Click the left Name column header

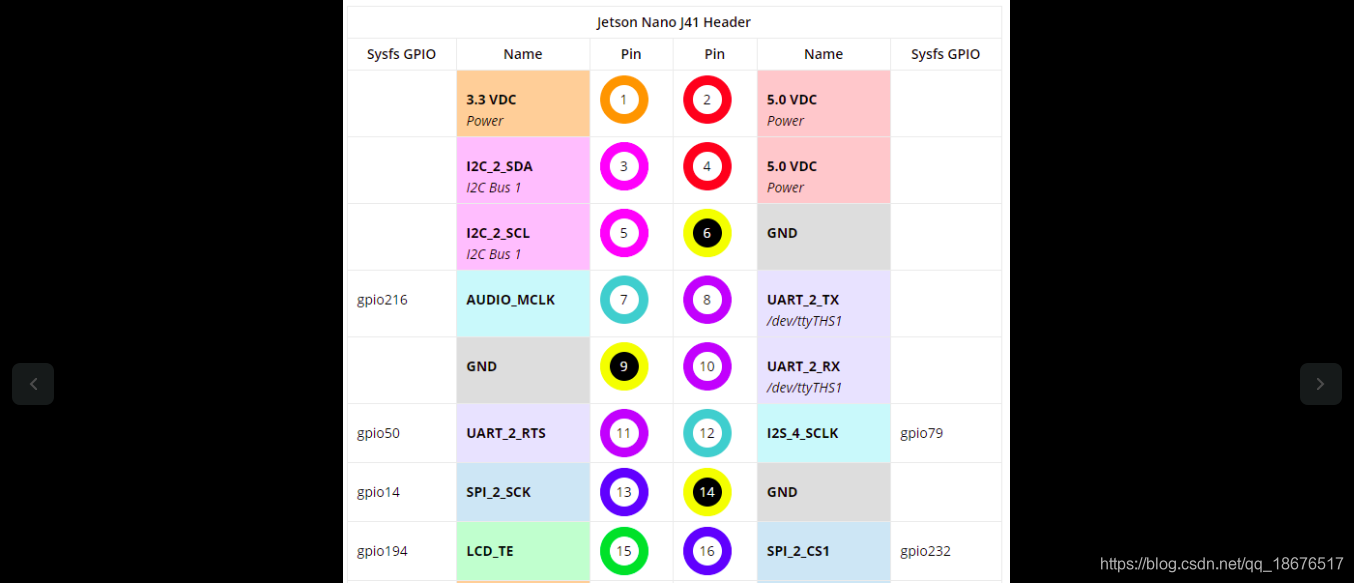(523, 54)
